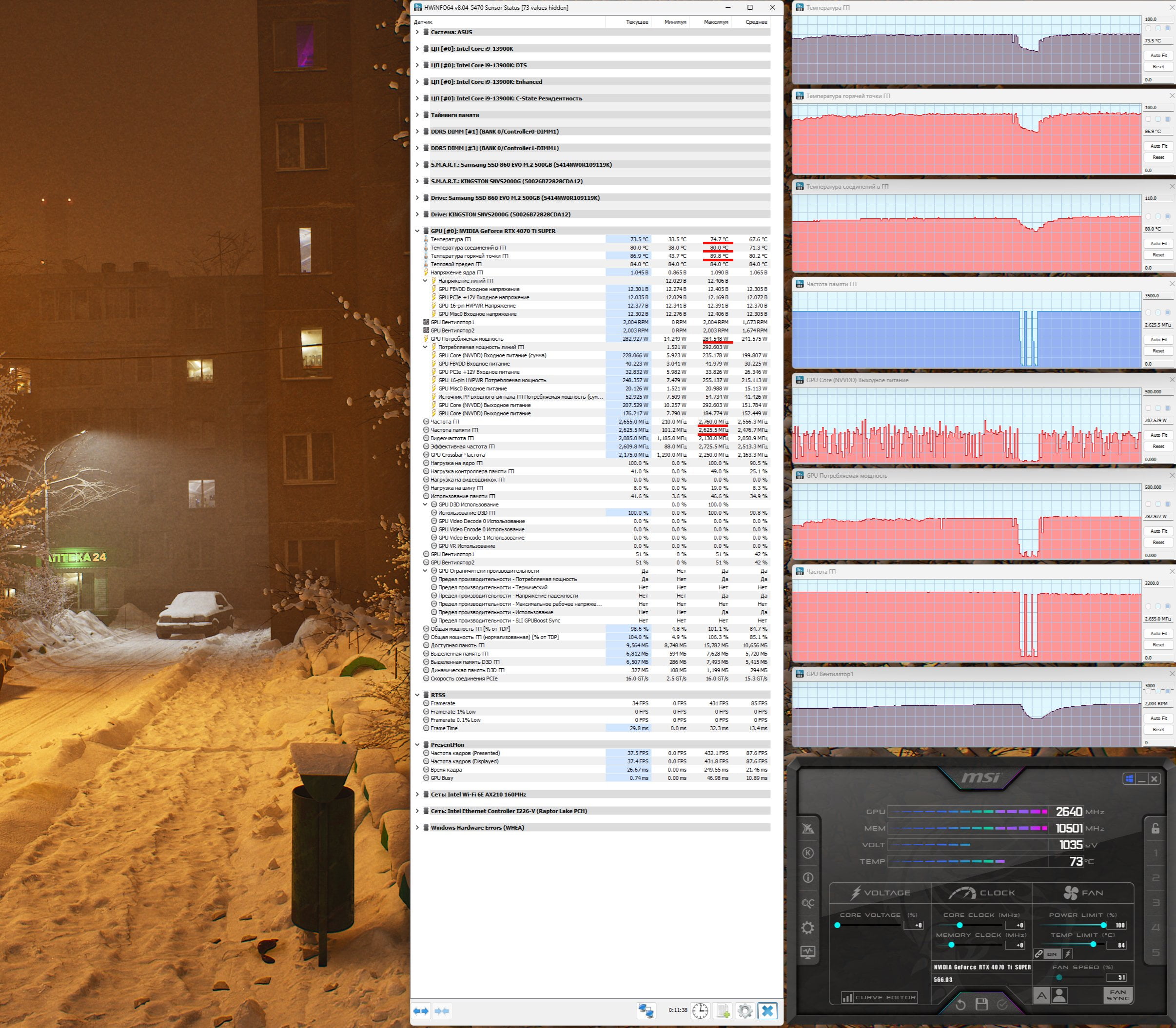The height and width of the screenshot is (1028, 1176).
Task: Start logging with the add-document icon
Action: 723,1010
